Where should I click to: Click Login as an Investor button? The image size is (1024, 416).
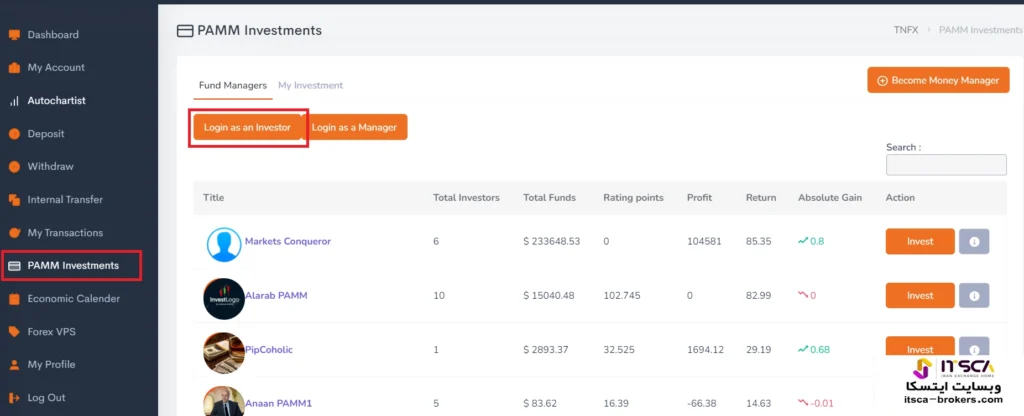[x=248, y=127]
